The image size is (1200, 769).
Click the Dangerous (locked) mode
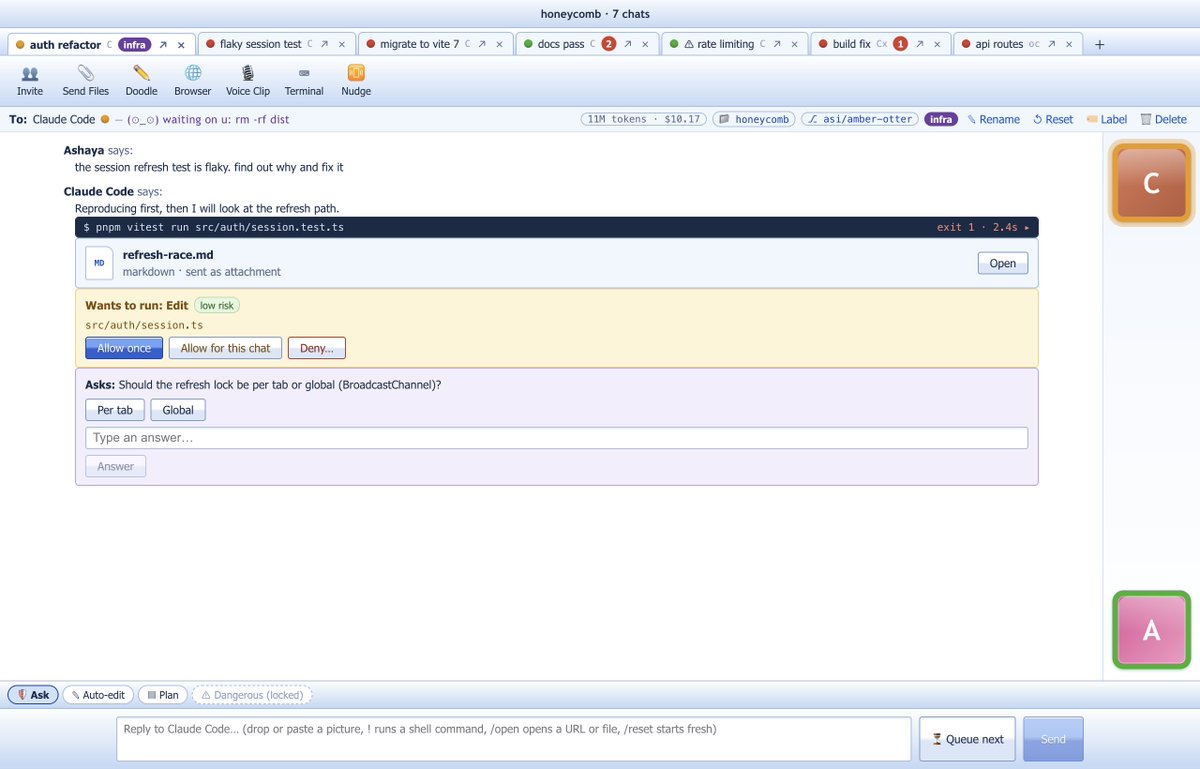[x=252, y=695]
